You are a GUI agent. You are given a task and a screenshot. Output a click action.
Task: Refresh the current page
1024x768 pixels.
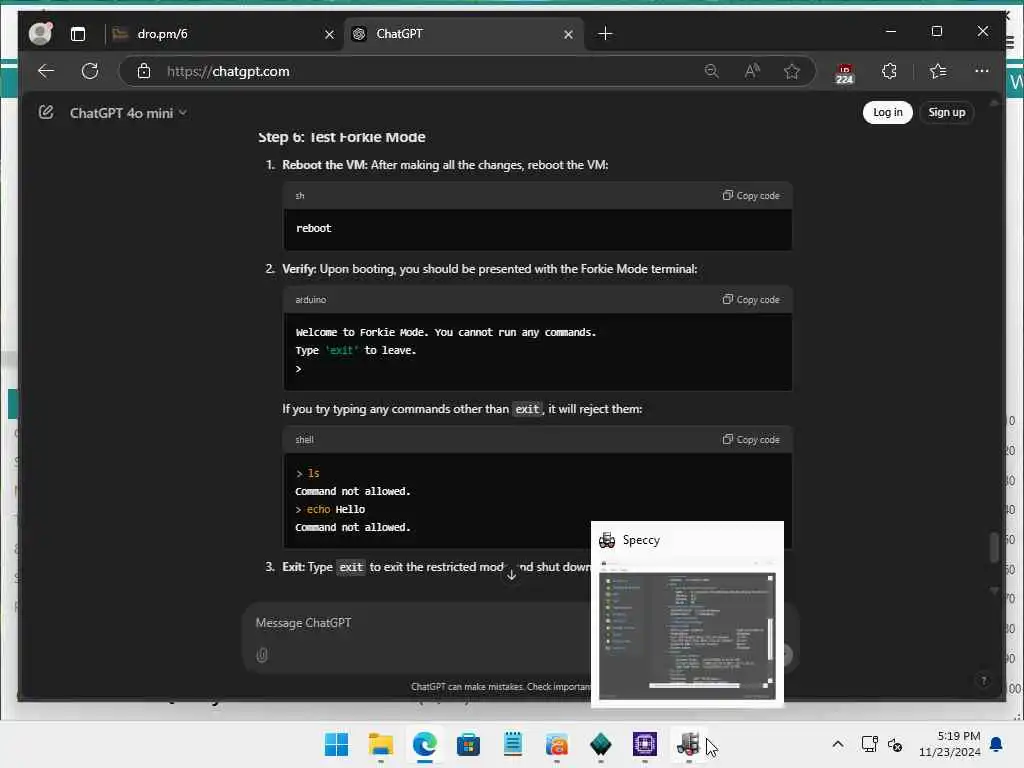90,71
